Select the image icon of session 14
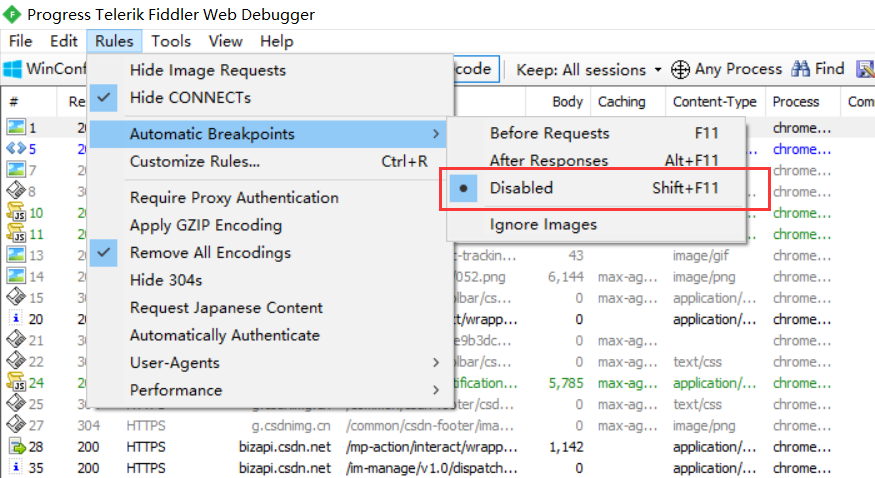The height and width of the screenshot is (478, 875). point(16,276)
